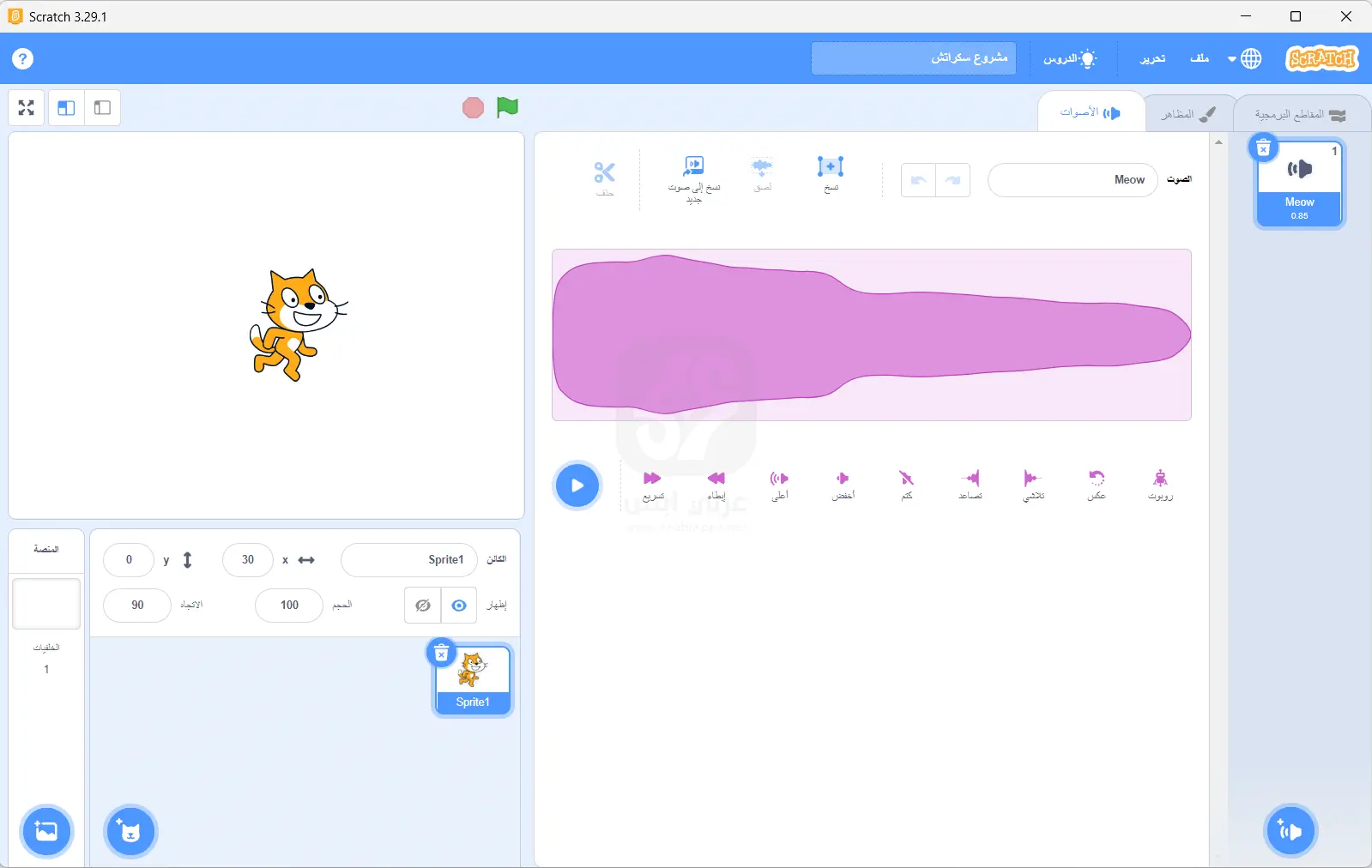The width and height of the screenshot is (1372, 868).
Task: Open the File (ملف) menu
Action: pos(1200,58)
